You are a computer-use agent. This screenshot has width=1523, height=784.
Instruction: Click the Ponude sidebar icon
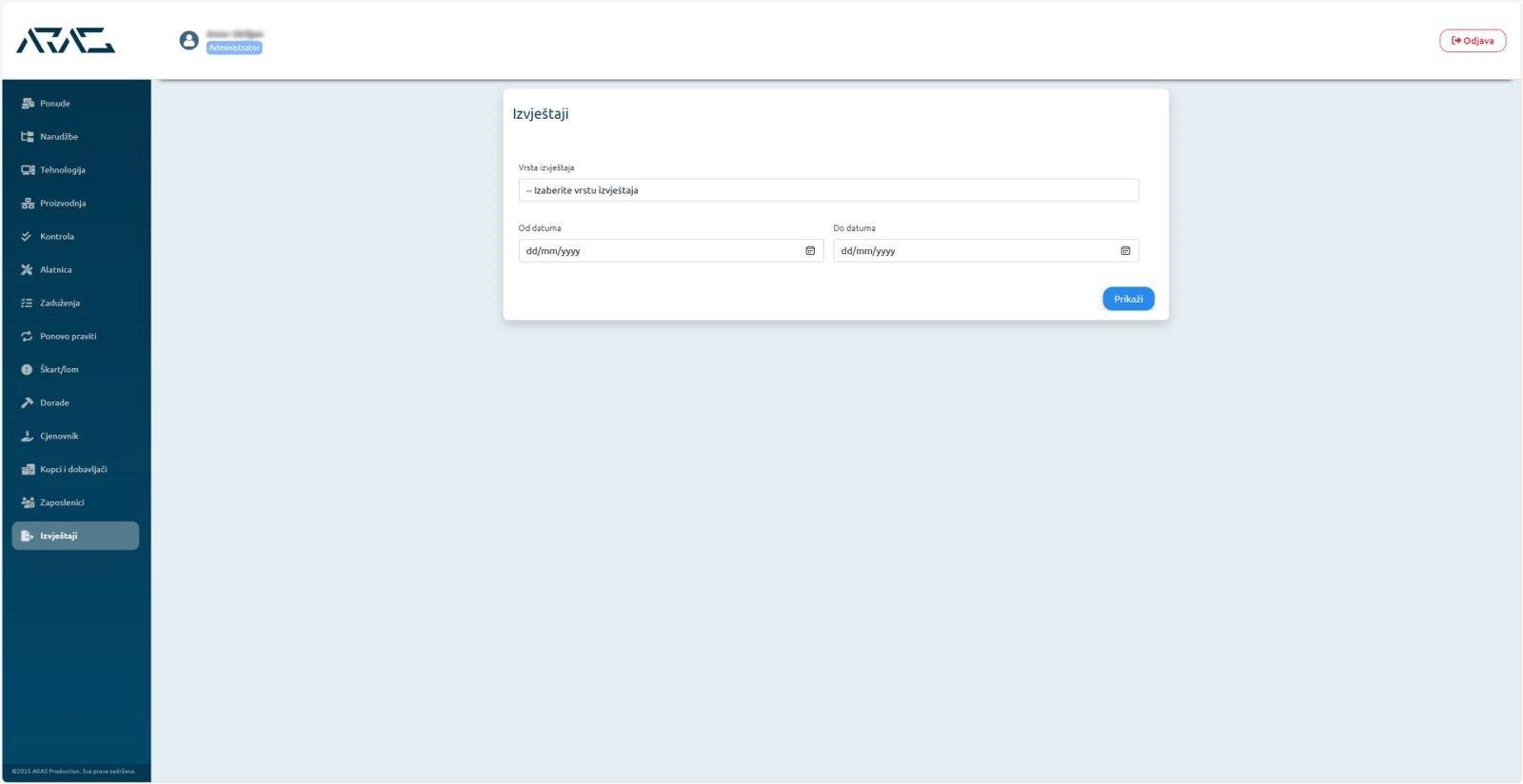[28, 104]
